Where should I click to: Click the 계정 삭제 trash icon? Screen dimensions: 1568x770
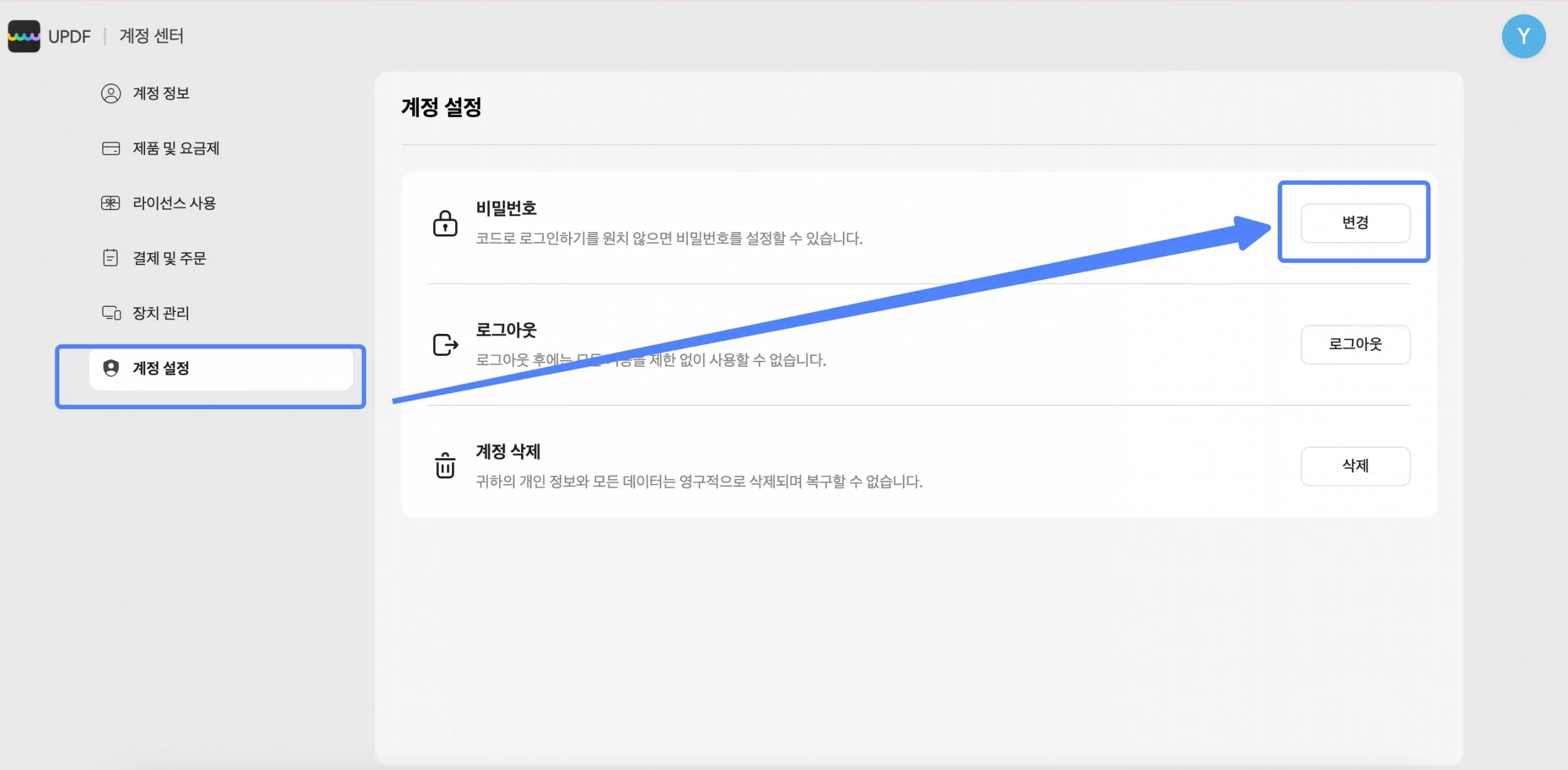click(445, 466)
